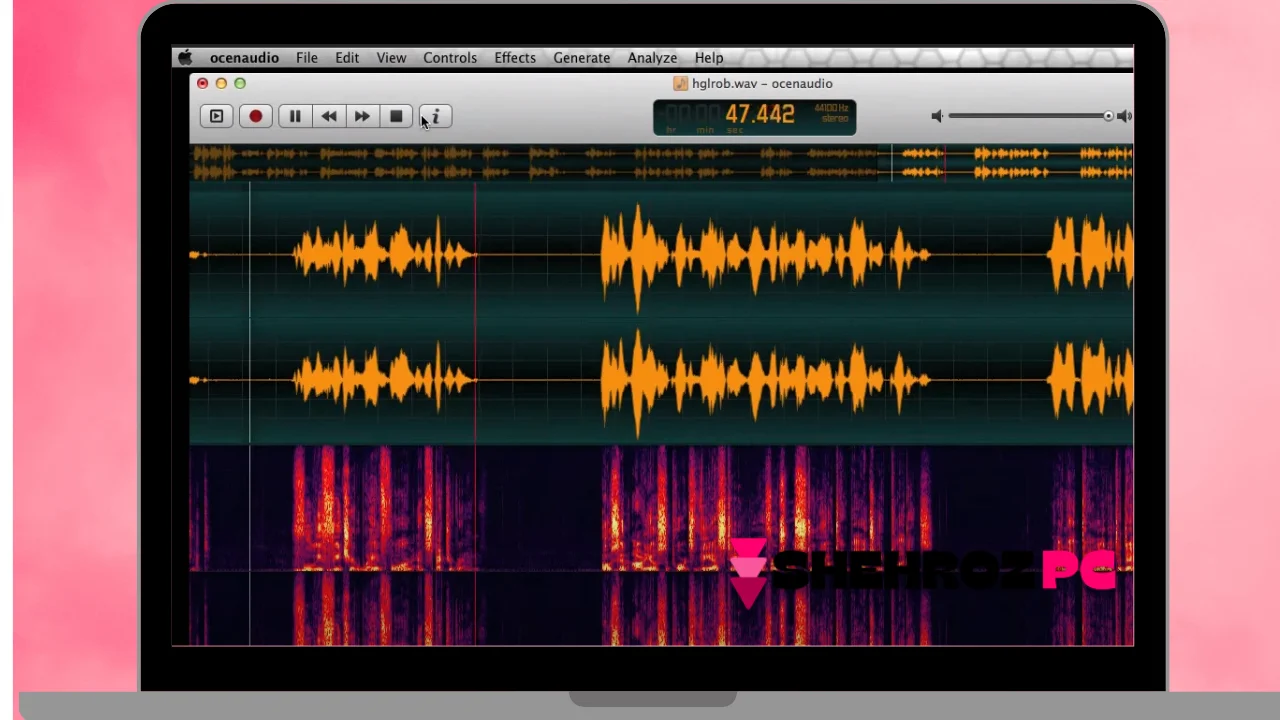Open the View menu
Viewport: 1280px width, 720px height.
[391, 58]
